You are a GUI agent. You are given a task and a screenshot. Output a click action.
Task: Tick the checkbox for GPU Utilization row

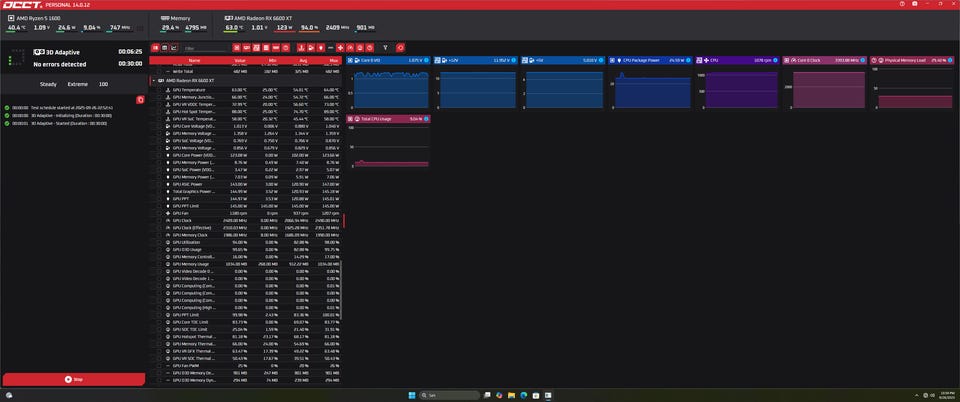pos(160,242)
